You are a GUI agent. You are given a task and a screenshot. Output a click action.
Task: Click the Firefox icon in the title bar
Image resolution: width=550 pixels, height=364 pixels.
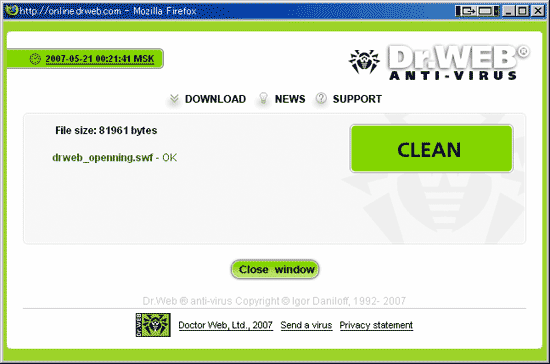pyautogui.click(x=12, y=10)
